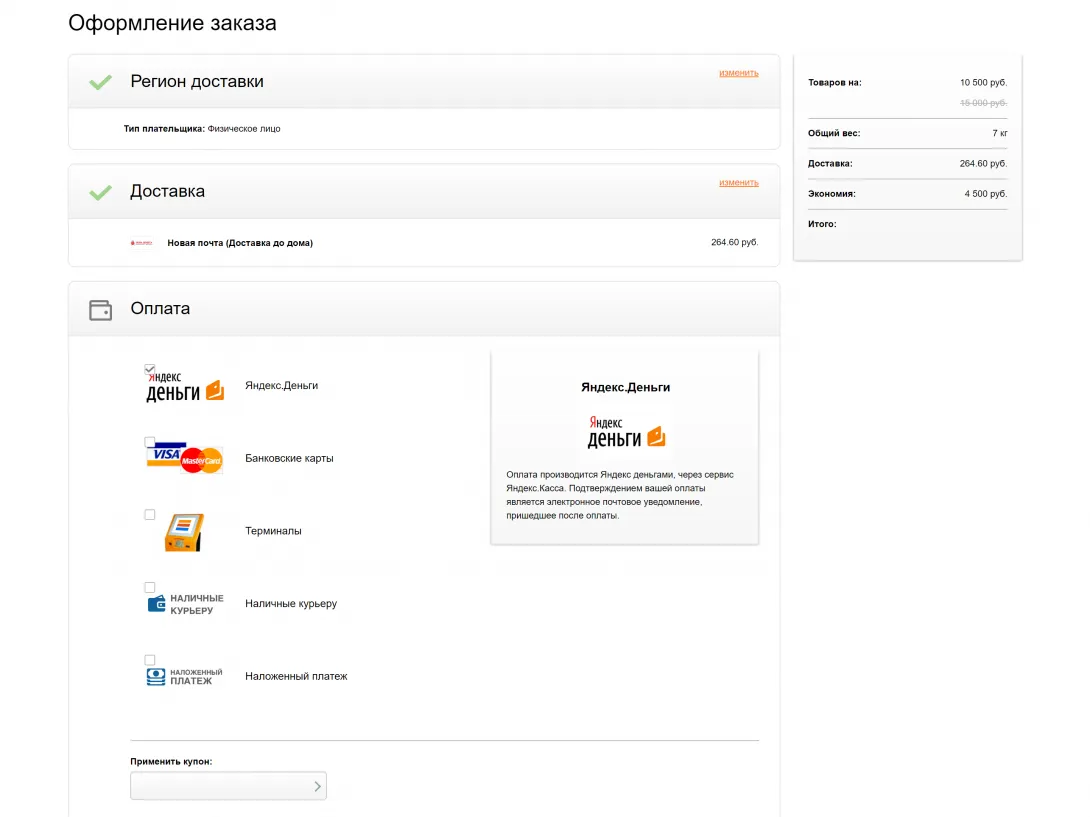This screenshot has height=817, width=1090.
Task: Enable the Наличные курьеру checkbox
Action: click(149, 588)
